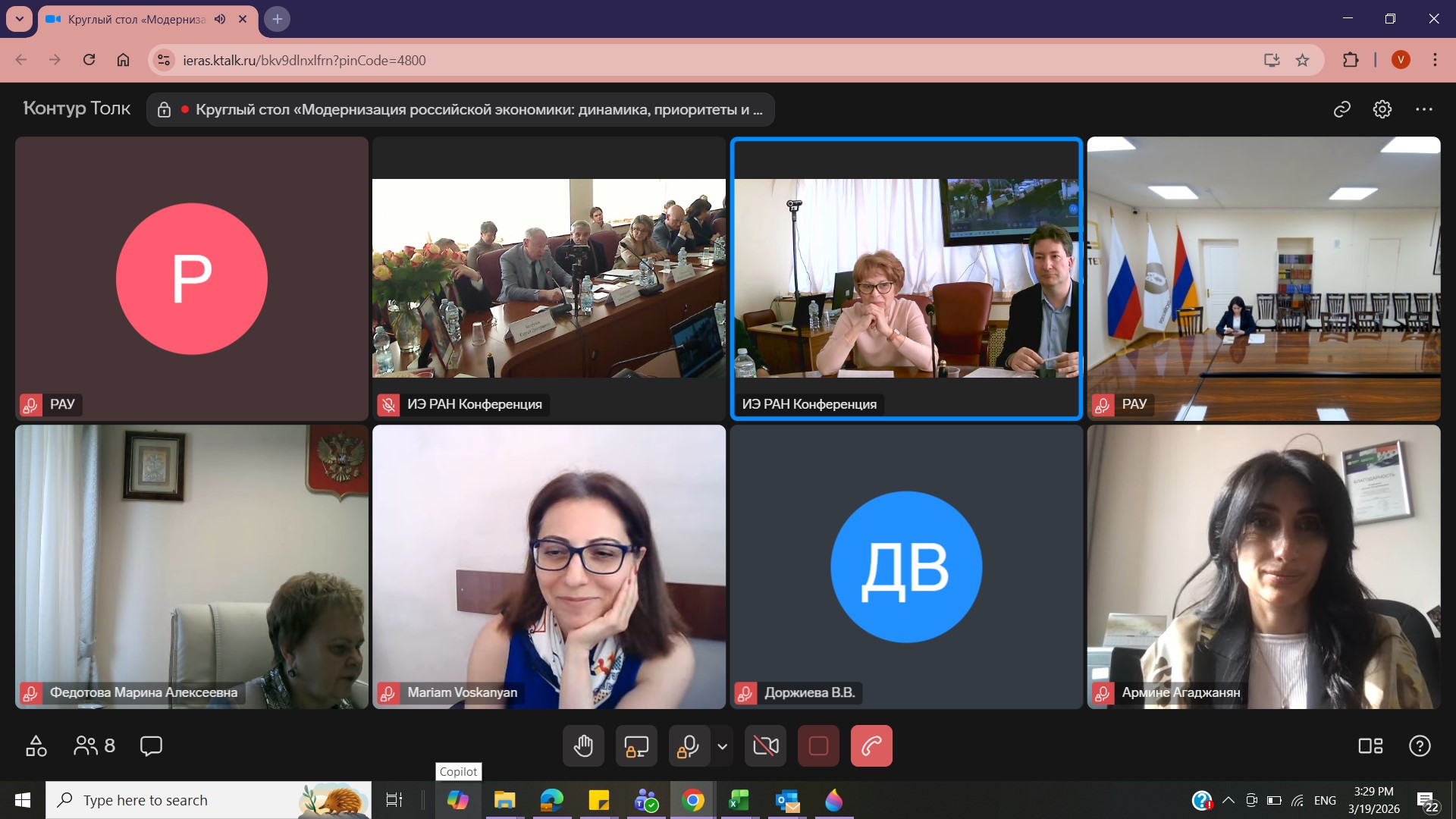Change the video layout view
The image size is (1456, 819).
pos(1370,746)
